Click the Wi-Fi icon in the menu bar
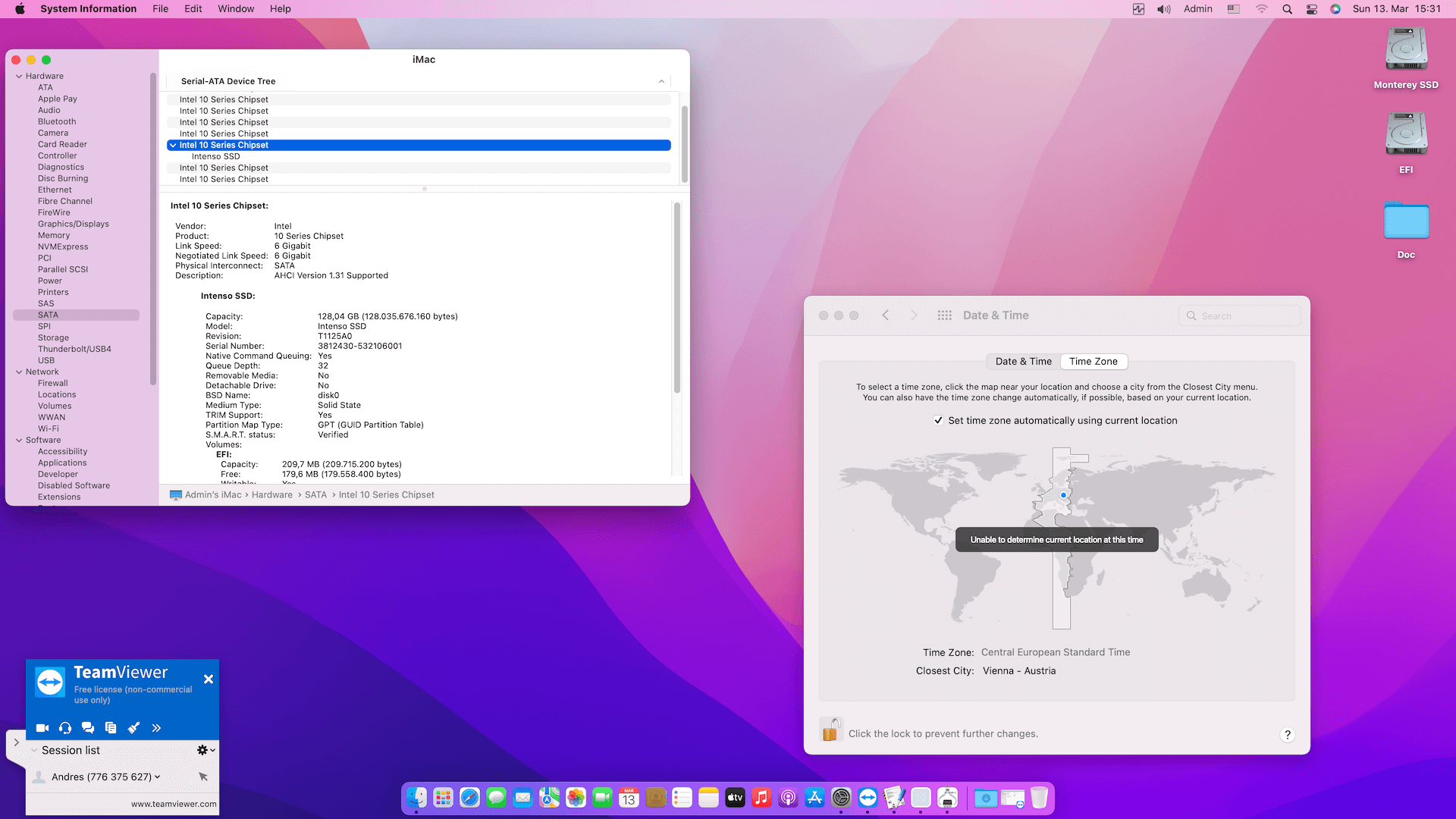The width and height of the screenshot is (1456, 819). point(1261,9)
